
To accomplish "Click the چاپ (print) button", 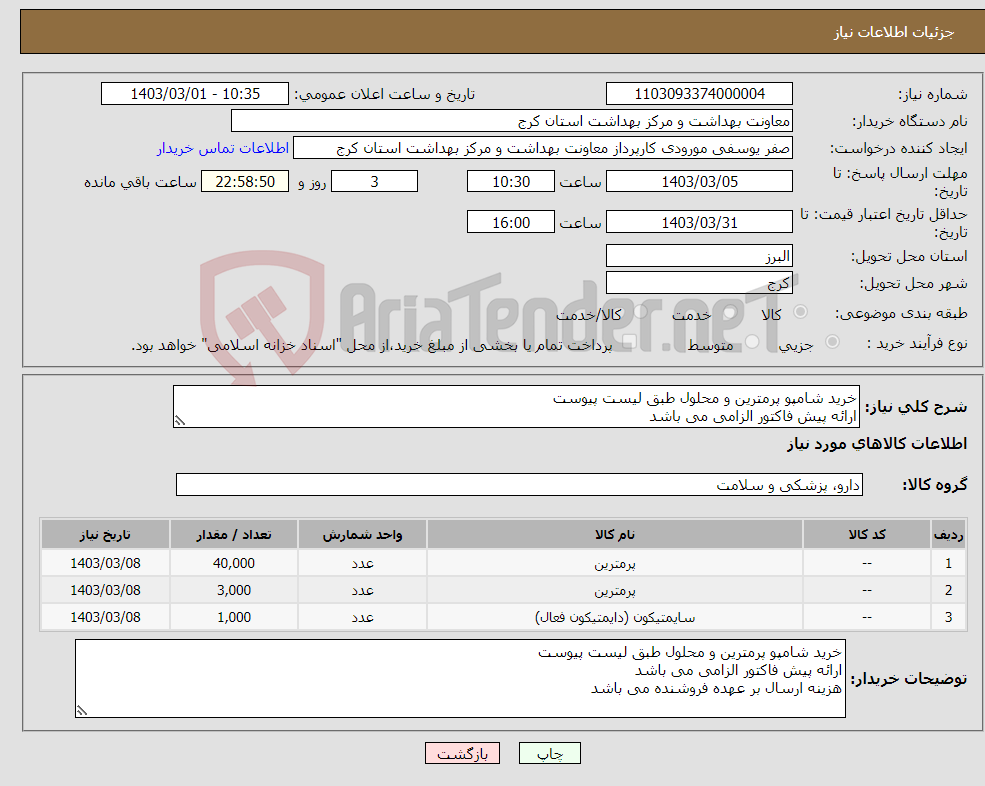I will tap(550, 753).
